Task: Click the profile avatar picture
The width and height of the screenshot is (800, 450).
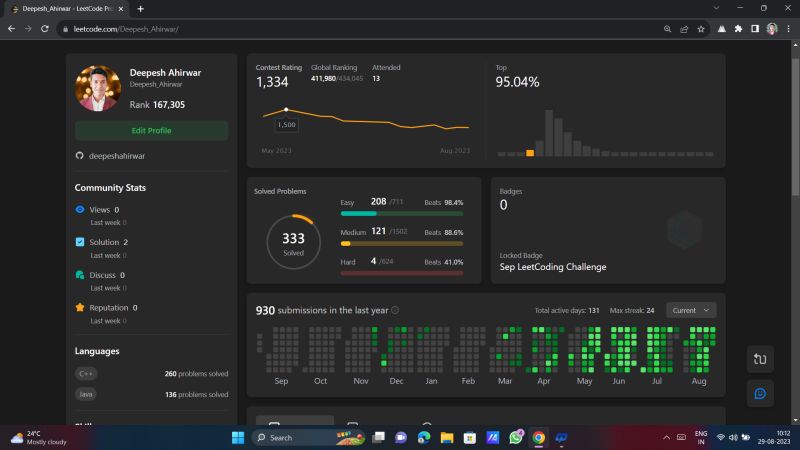Action: point(98,88)
